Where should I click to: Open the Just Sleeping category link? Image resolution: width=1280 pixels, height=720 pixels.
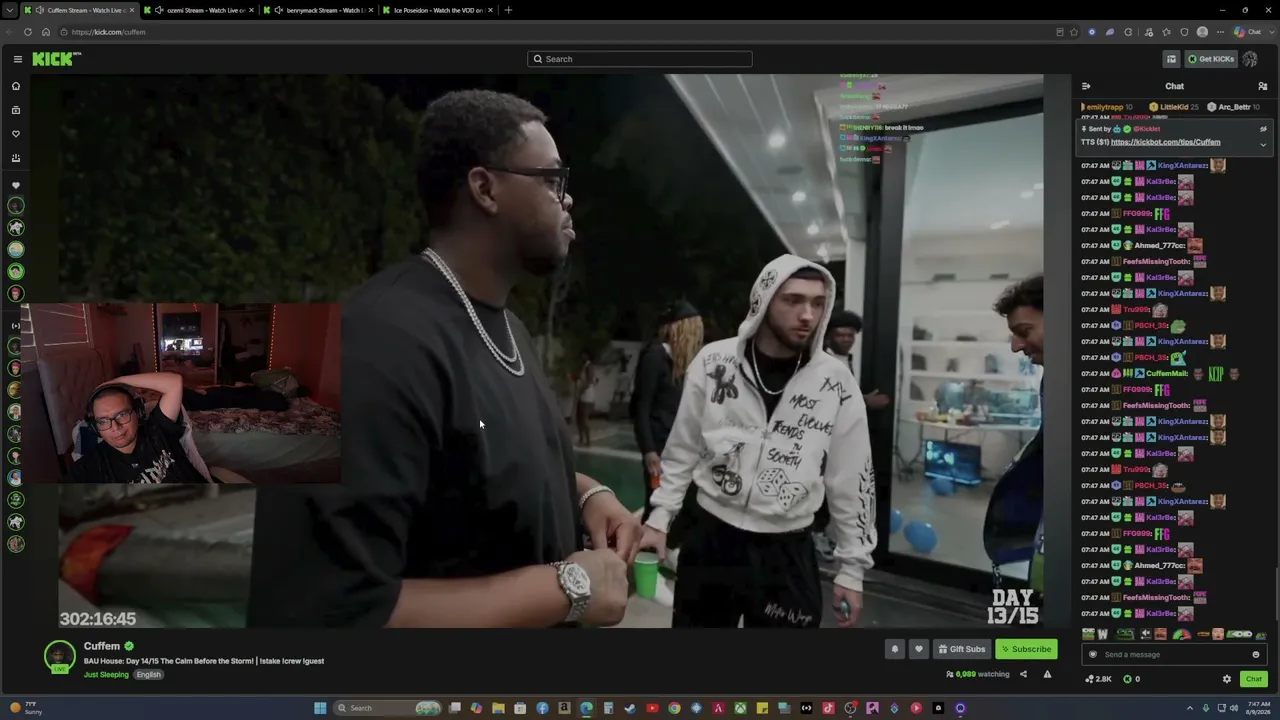pos(106,675)
